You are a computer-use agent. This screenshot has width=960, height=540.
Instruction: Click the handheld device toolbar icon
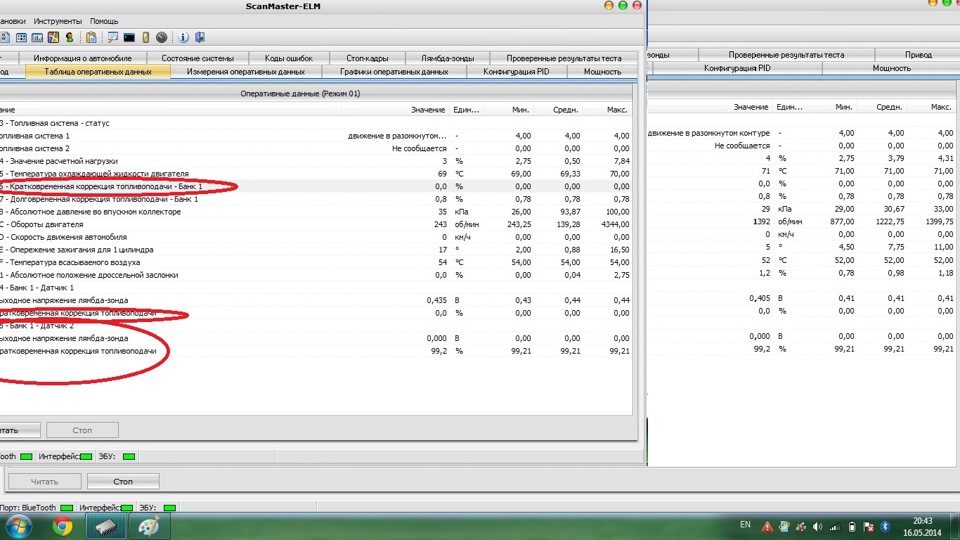[146, 37]
